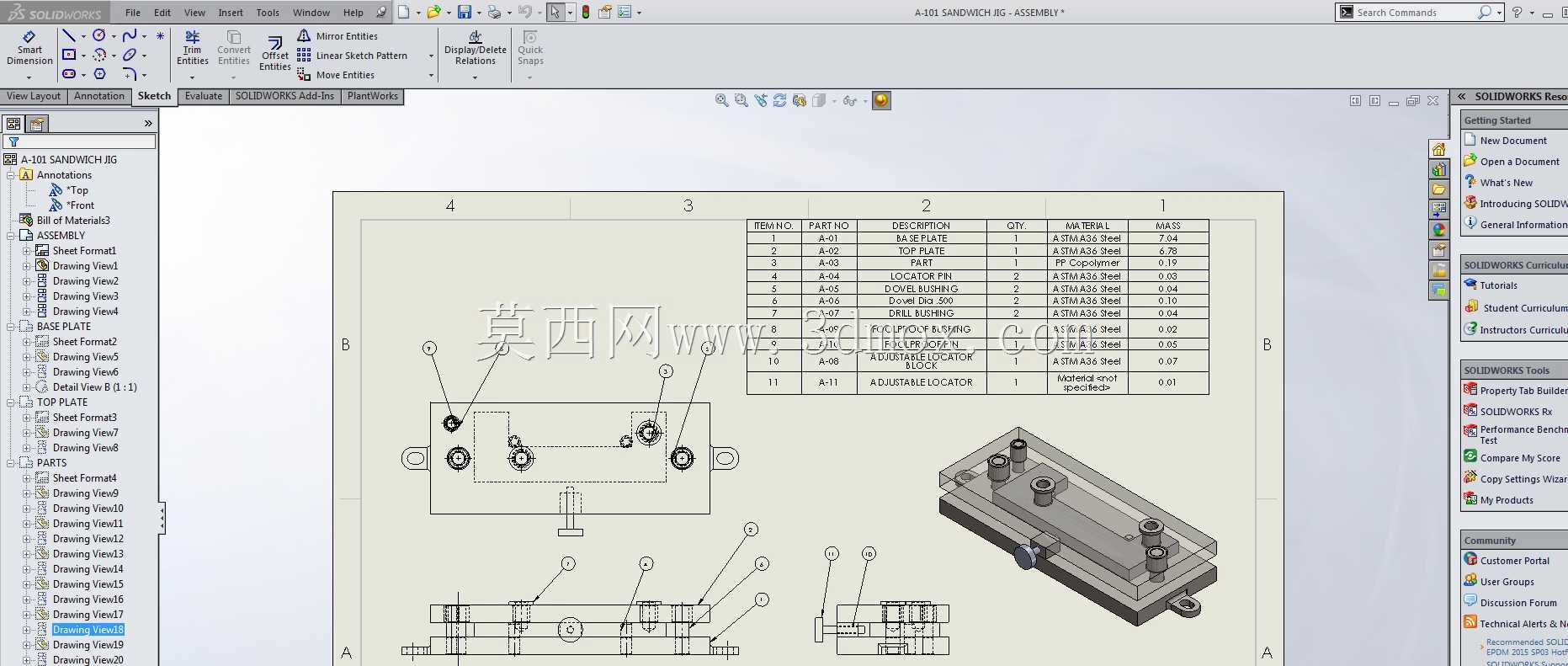Collapse SOLIDWORKS Resources pane chevron
The height and width of the screenshot is (666, 1568).
(1462, 97)
